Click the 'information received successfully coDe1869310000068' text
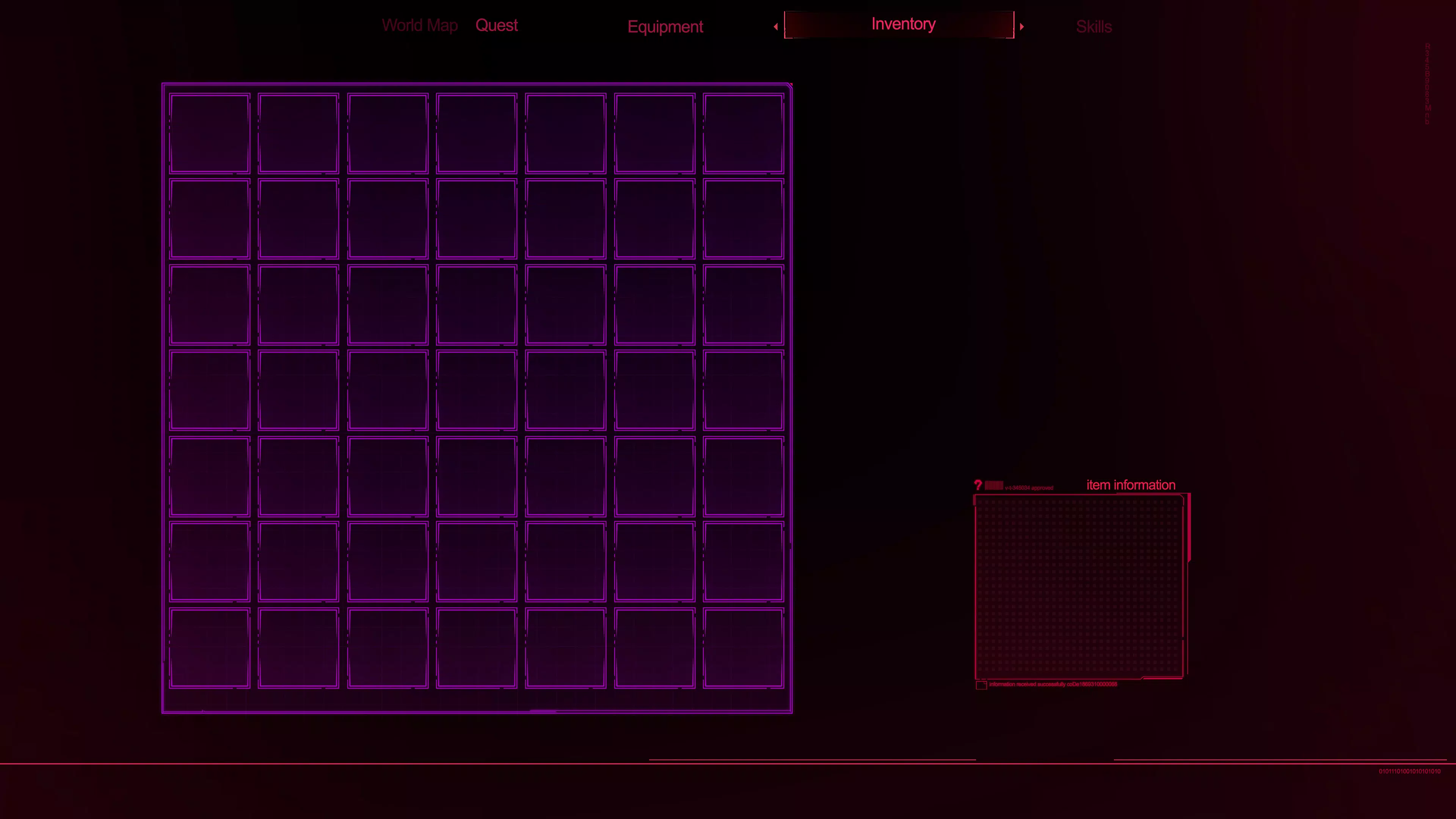Viewport: 1456px width, 819px height. pos(1053,684)
